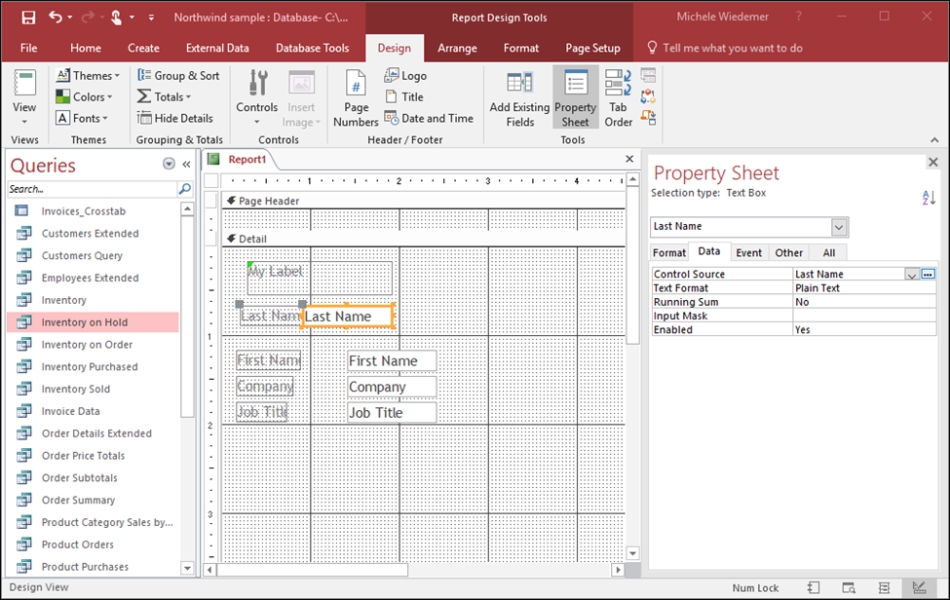950x600 pixels.
Task: Click the Page Header section bar
Action: [x=423, y=201]
